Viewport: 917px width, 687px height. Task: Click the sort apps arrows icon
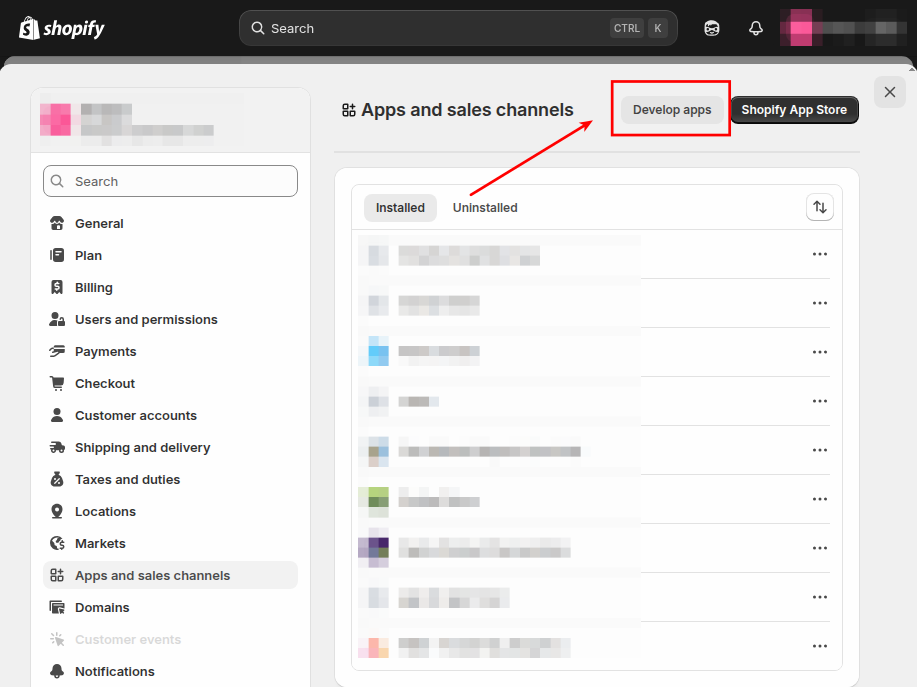[819, 207]
